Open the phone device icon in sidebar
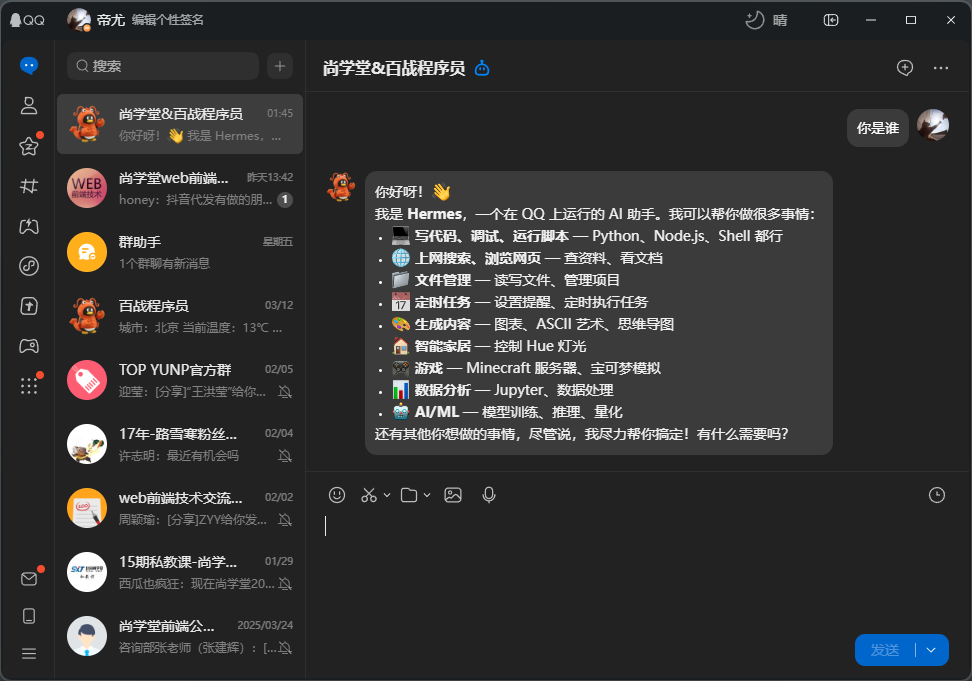972x681 pixels. coord(29,616)
